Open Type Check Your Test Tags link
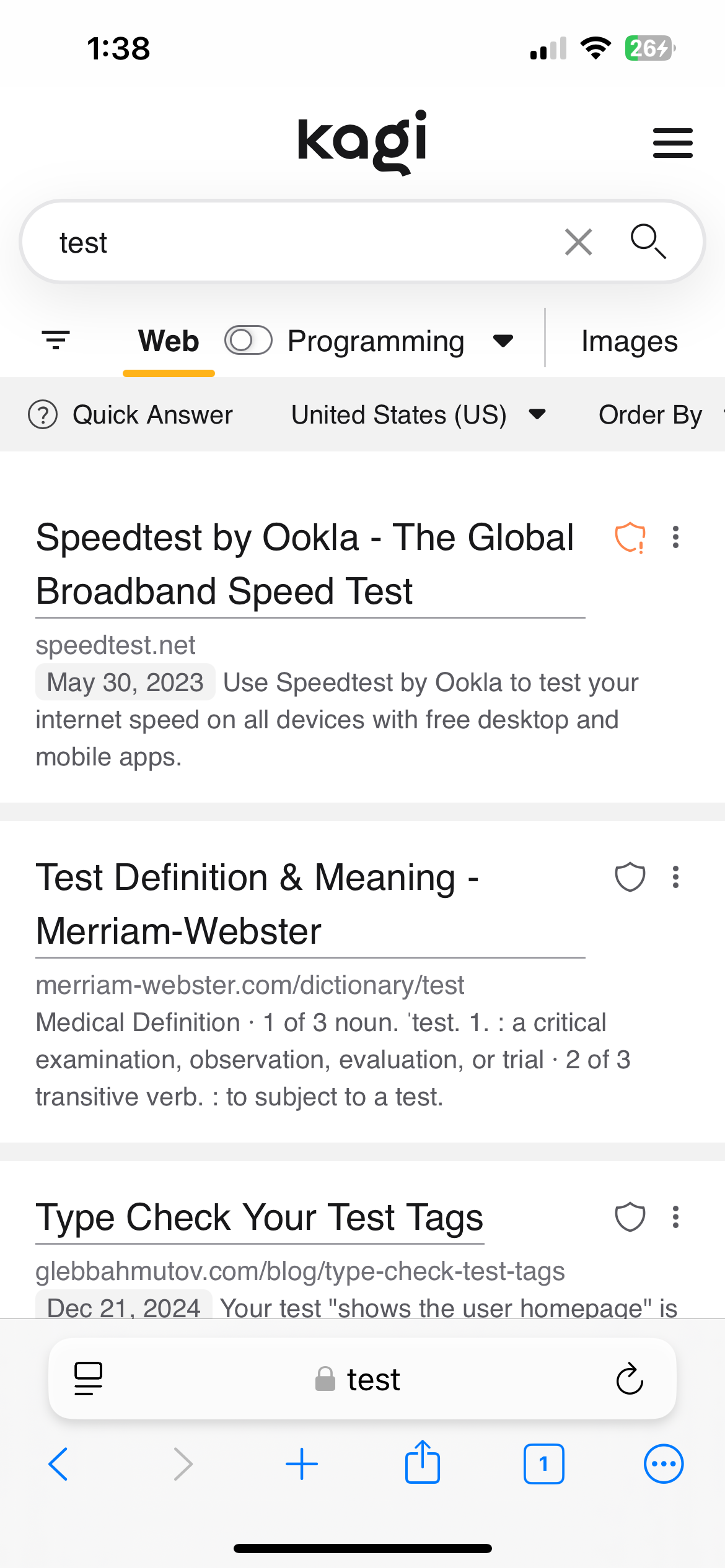The height and width of the screenshot is (1568, 725). coord(259,1217)
